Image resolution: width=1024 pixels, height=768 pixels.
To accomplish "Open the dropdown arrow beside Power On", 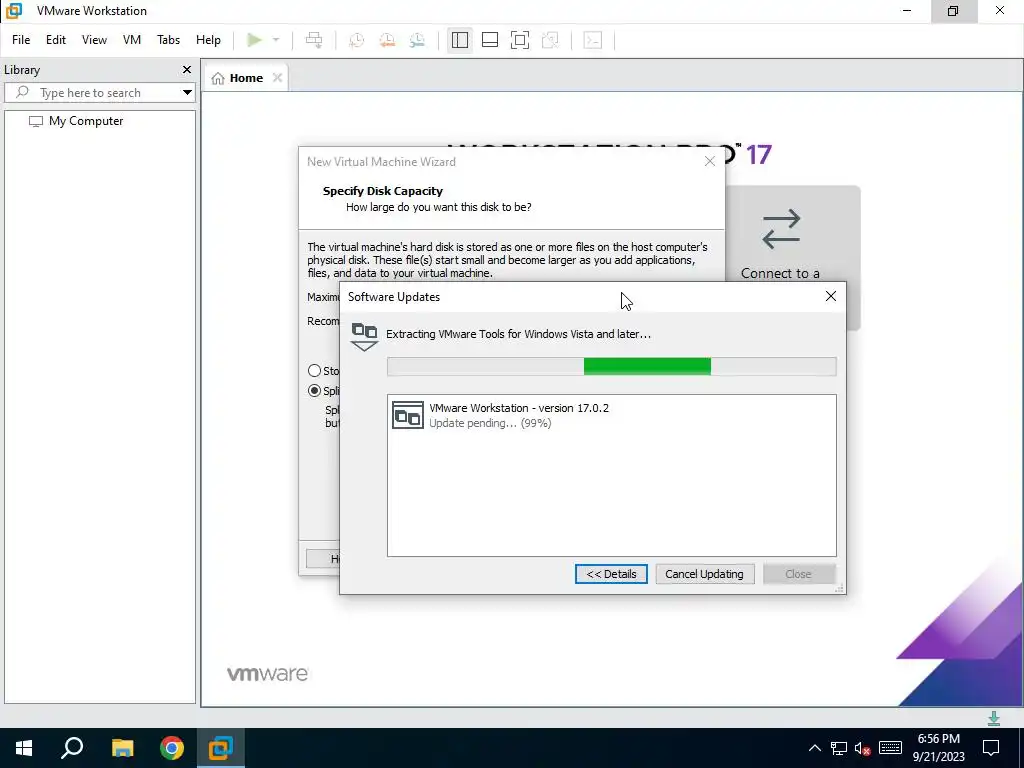I will [276, 40].
